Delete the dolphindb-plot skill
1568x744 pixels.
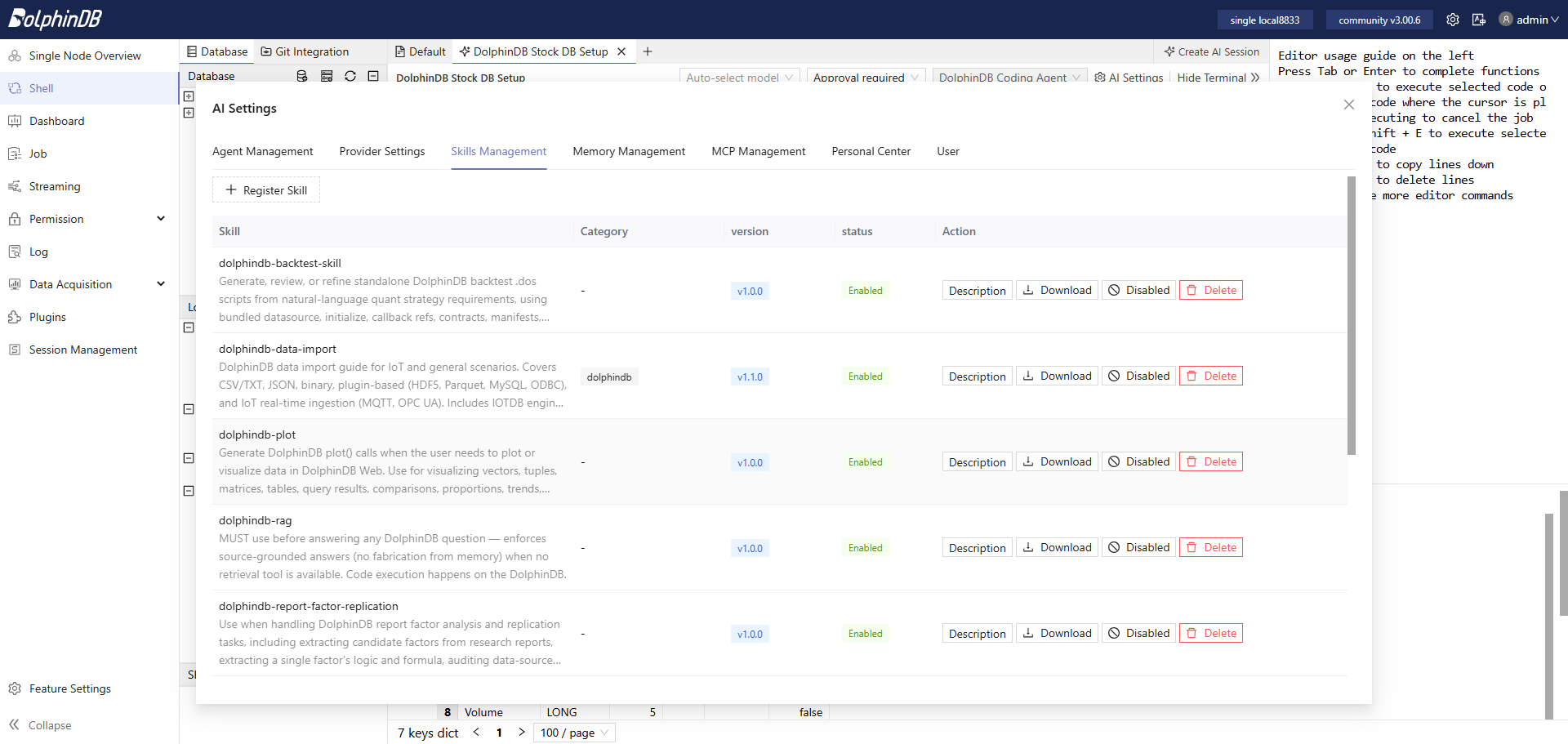[x=1211, y=461]
